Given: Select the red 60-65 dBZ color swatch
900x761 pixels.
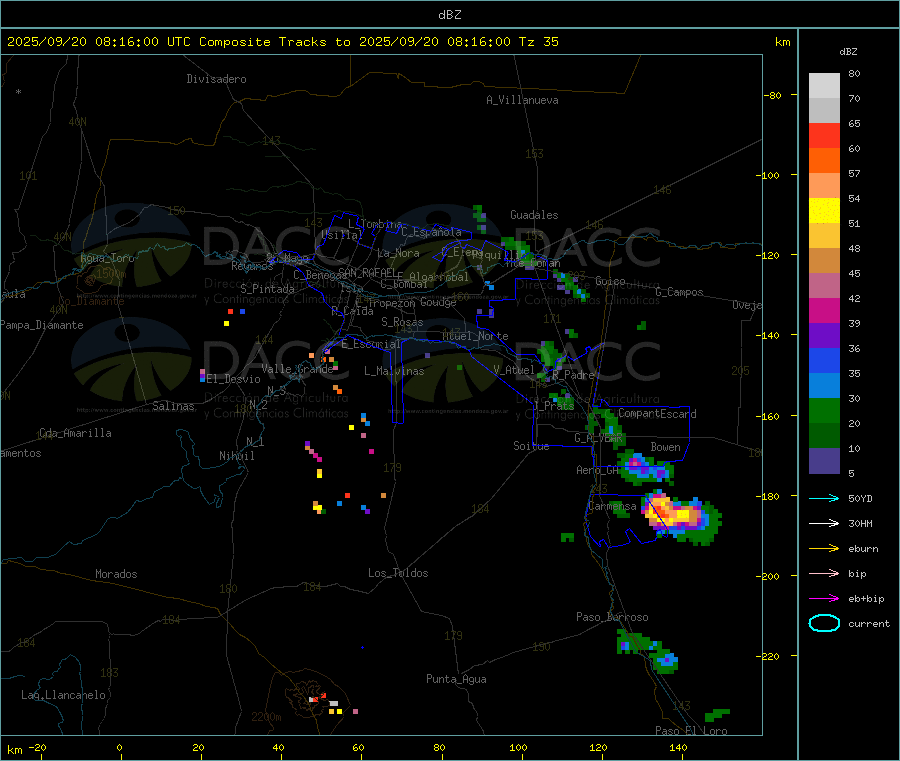Looking at the screenshot, I should 824,136.
